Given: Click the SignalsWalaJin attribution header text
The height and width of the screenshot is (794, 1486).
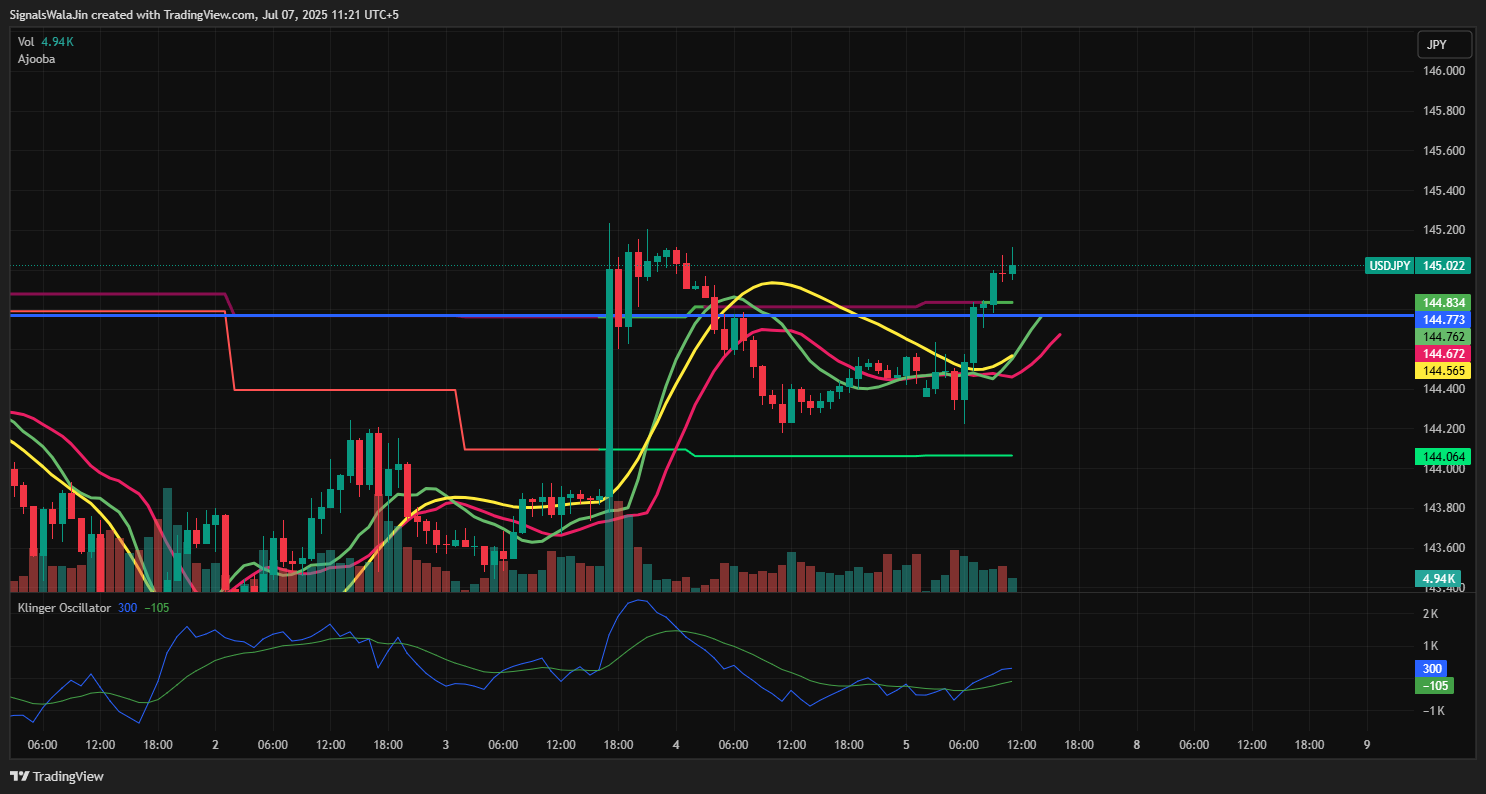Looking at the screenshot, I should 205,15.
